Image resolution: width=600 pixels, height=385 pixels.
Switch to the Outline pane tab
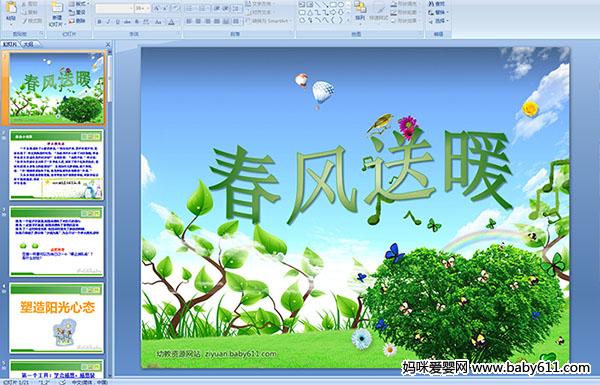29,44
